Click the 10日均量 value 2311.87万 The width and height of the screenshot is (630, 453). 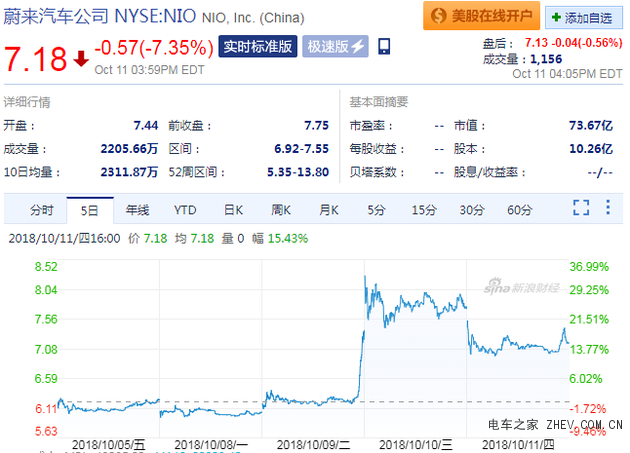tap(129, 172)
